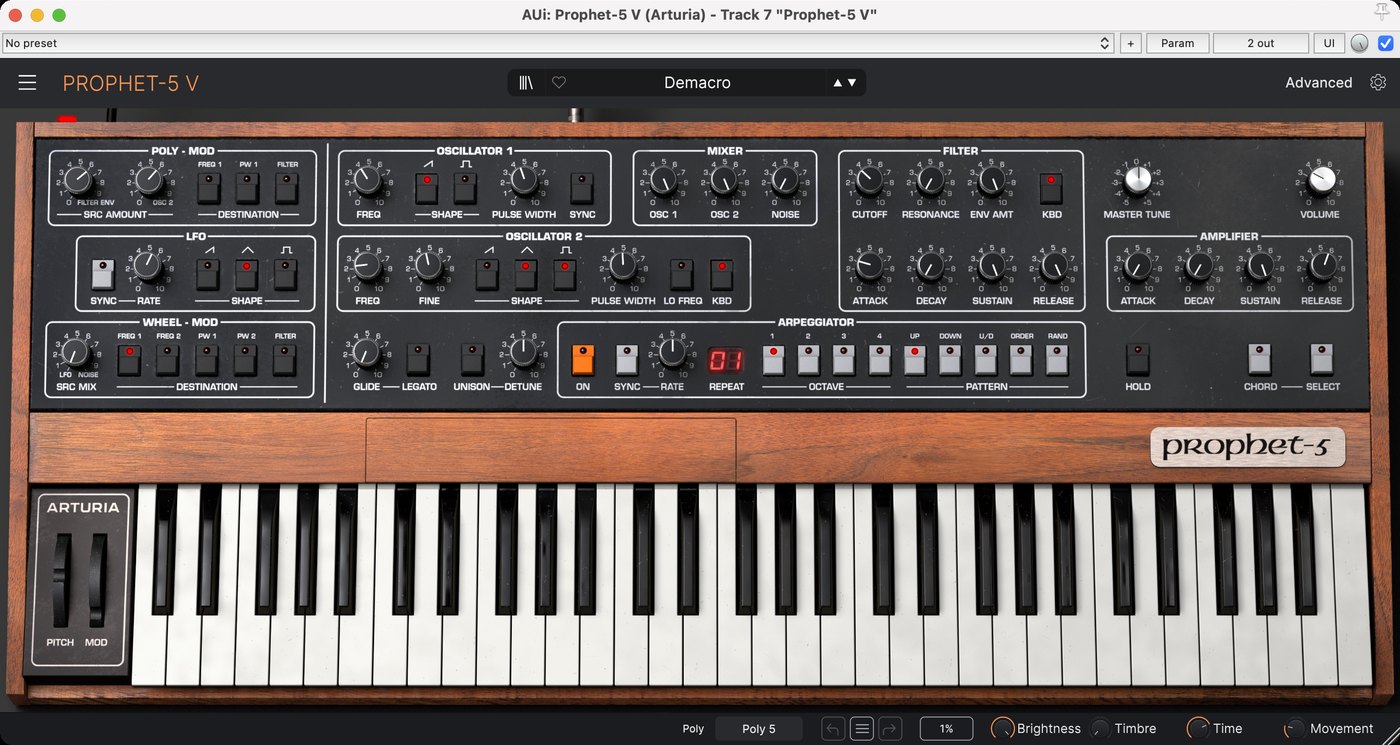Select pulse shape for Oscillator 1

click(465, 187)
